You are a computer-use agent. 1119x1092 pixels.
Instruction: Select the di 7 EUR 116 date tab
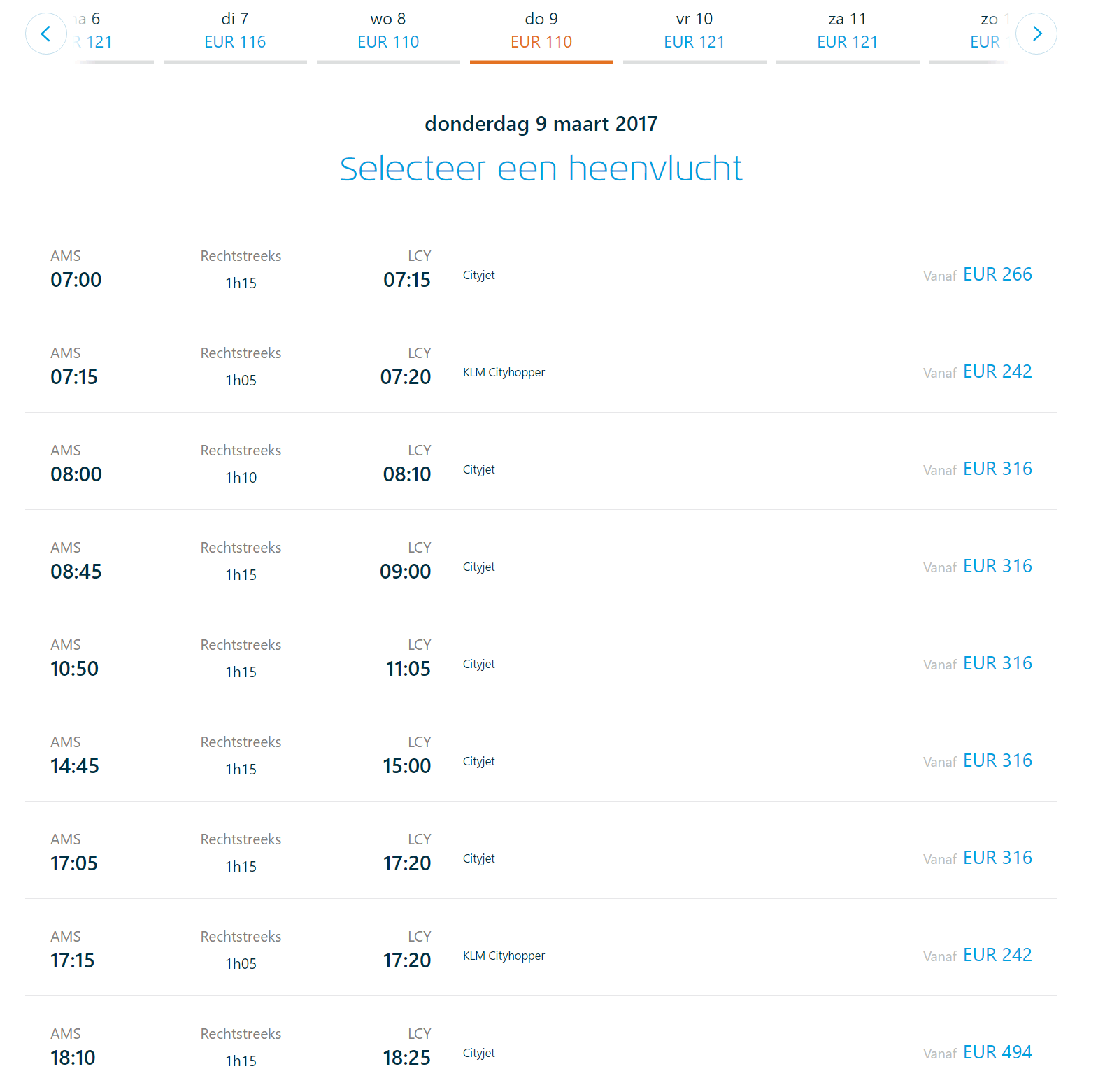[235, 31]
